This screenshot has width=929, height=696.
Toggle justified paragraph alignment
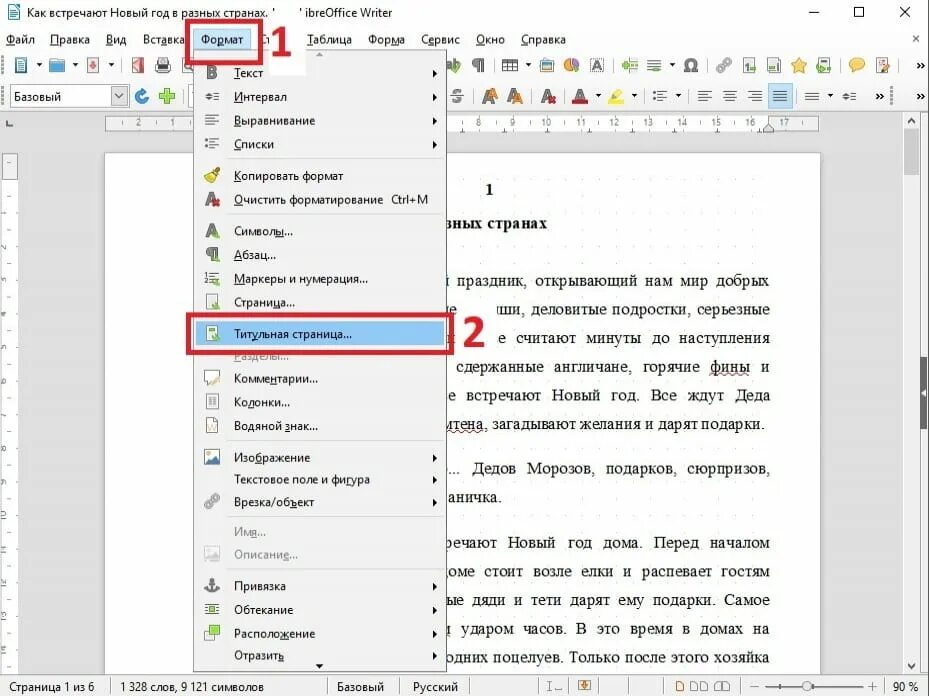(x=780, y=96)
